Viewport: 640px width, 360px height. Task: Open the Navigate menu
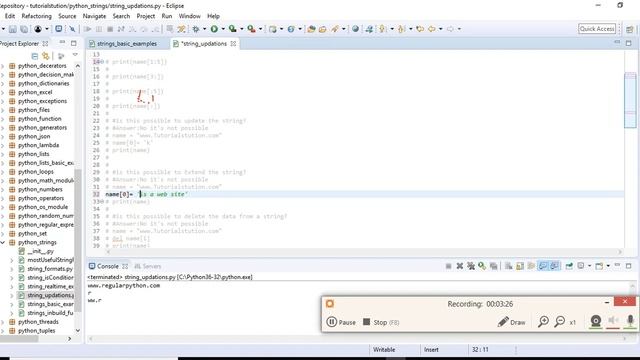[94, 16]
